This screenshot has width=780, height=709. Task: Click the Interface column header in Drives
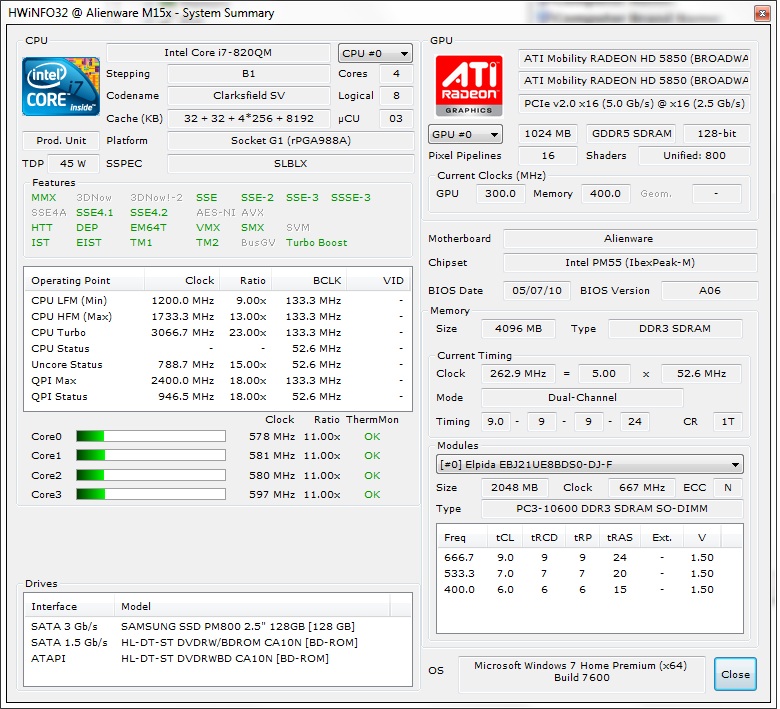(70, 607)
